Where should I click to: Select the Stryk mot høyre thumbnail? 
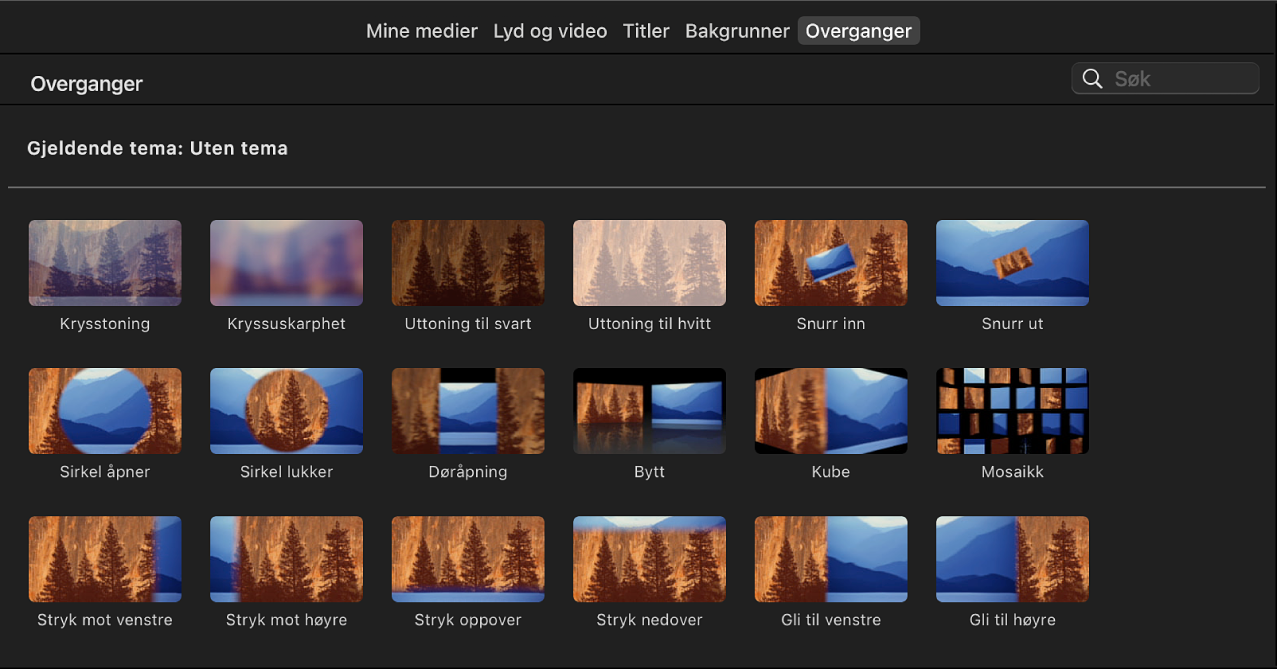[286, 559]
